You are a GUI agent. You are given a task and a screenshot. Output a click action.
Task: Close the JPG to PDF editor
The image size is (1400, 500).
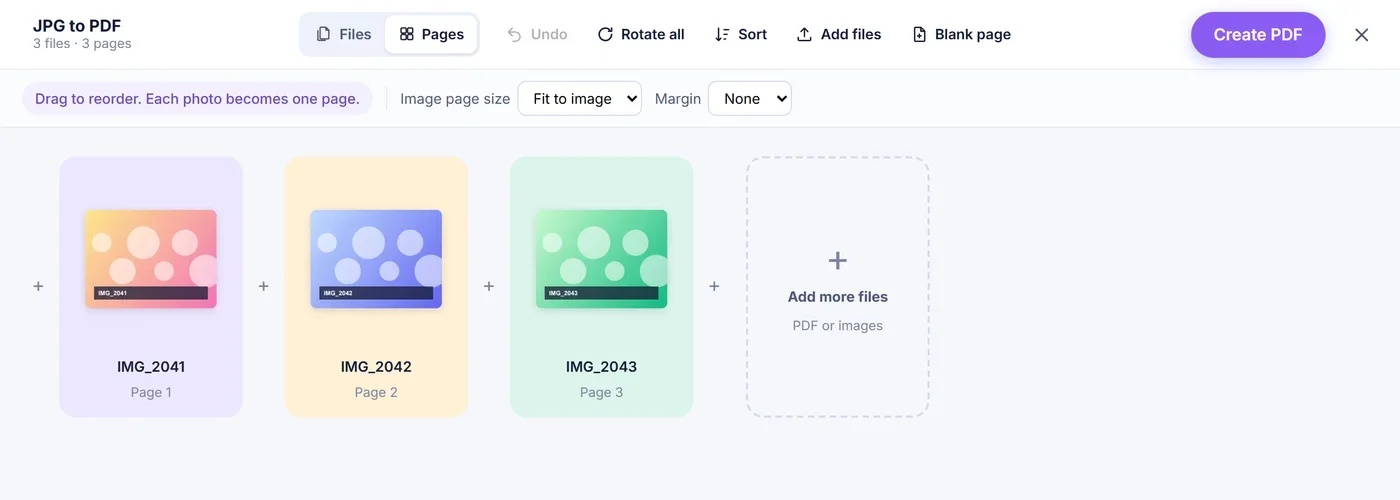[1362, 35]
